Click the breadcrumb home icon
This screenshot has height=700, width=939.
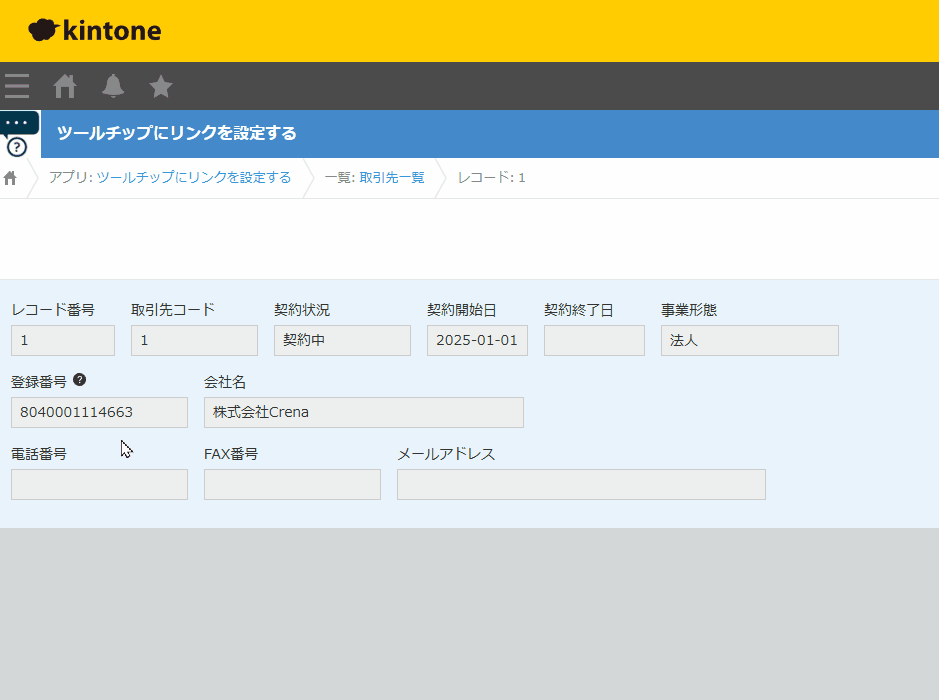[11, 178]
